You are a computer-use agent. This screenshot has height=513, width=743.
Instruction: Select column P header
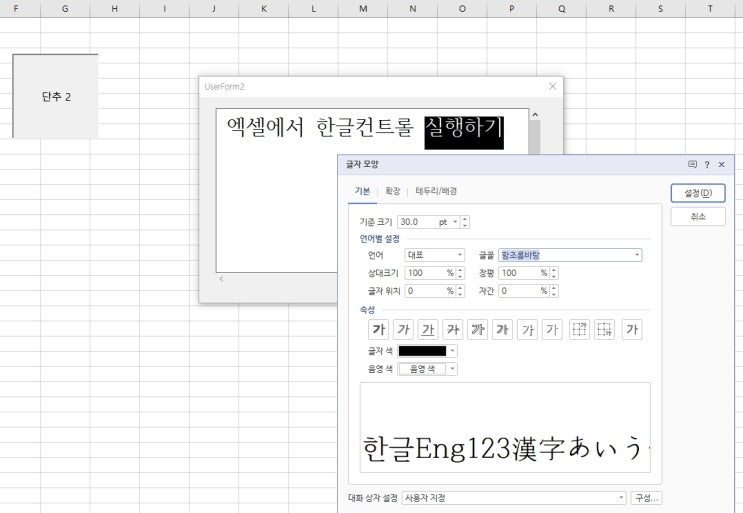coord(512,9)
